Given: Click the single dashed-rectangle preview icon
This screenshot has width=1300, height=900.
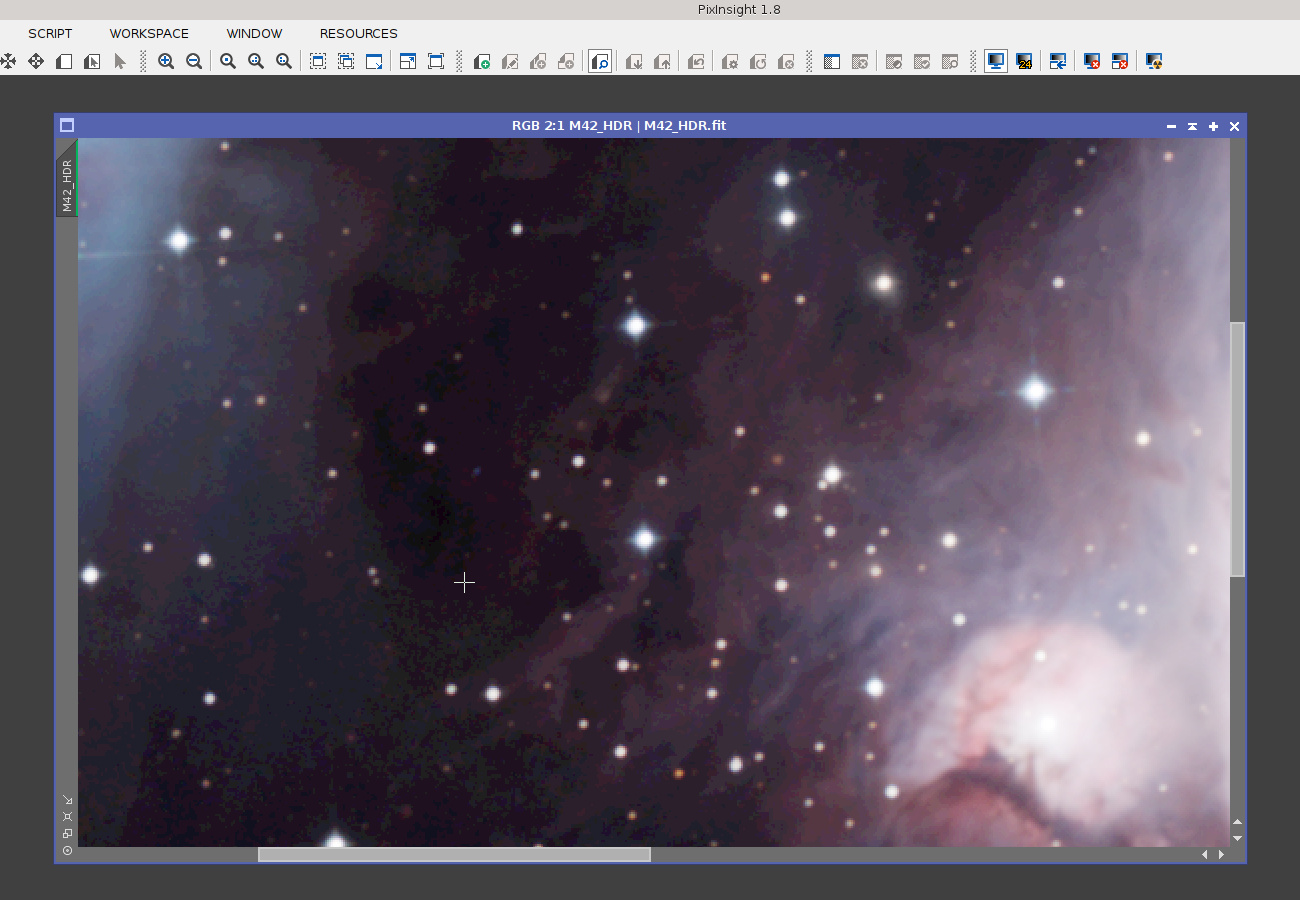Looking at the screenshot, I should click(x=318, y=61).
